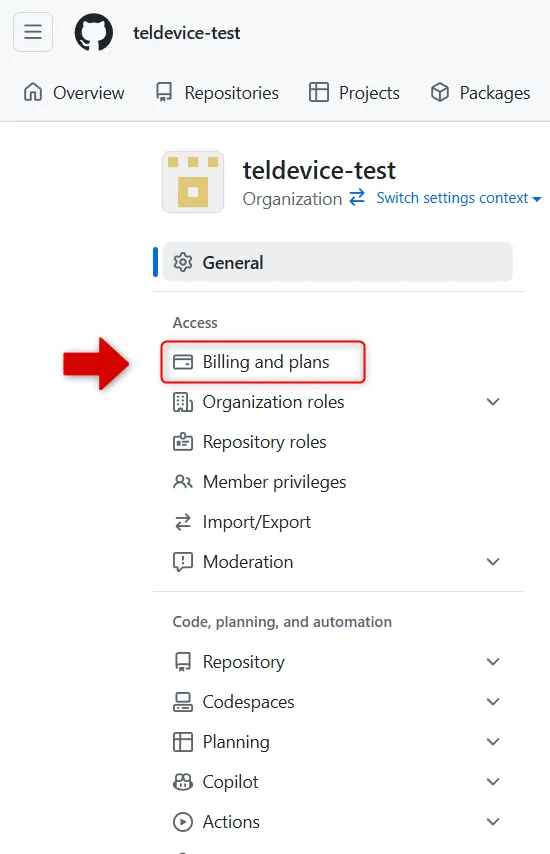Click the GitHub Octocat logo
Screen dimensions: 550x854
coord(94,32)
